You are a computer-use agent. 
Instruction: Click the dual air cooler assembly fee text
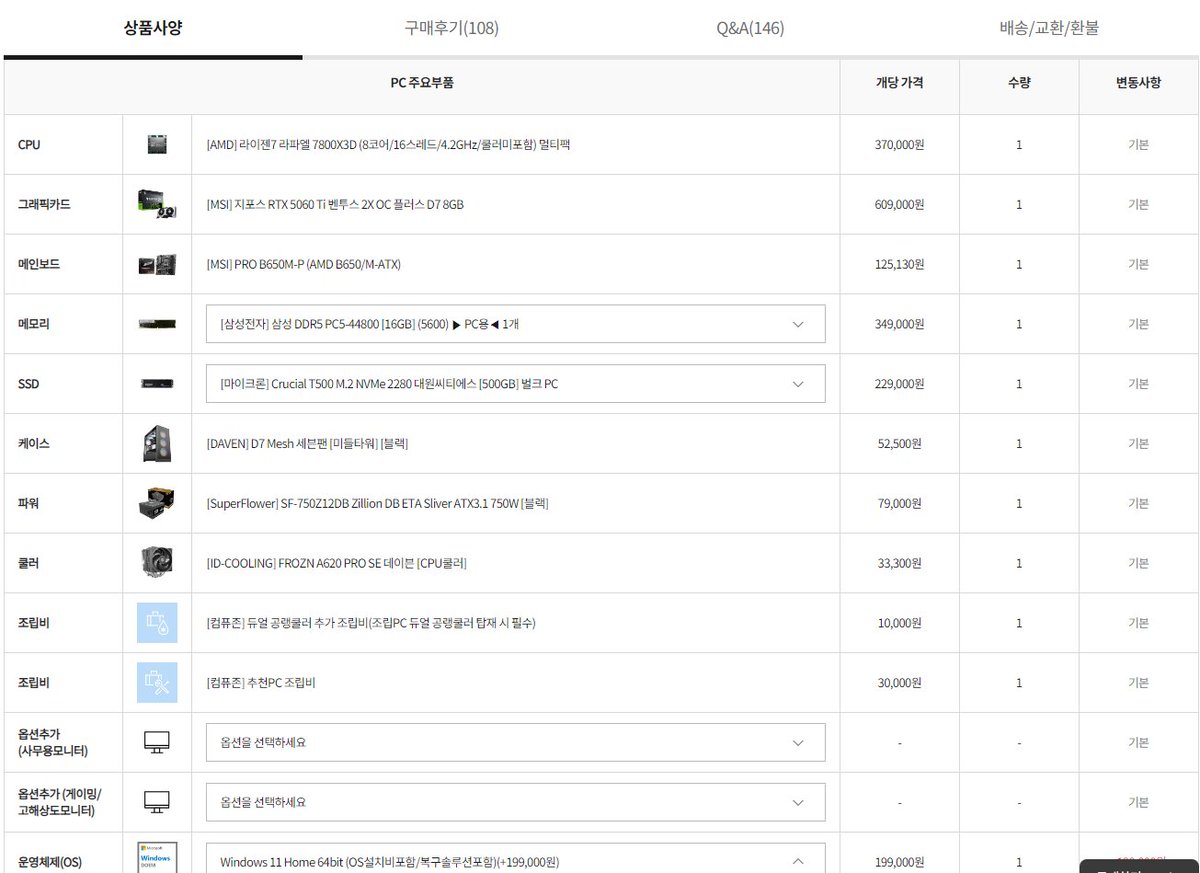[x=371, y=623]
